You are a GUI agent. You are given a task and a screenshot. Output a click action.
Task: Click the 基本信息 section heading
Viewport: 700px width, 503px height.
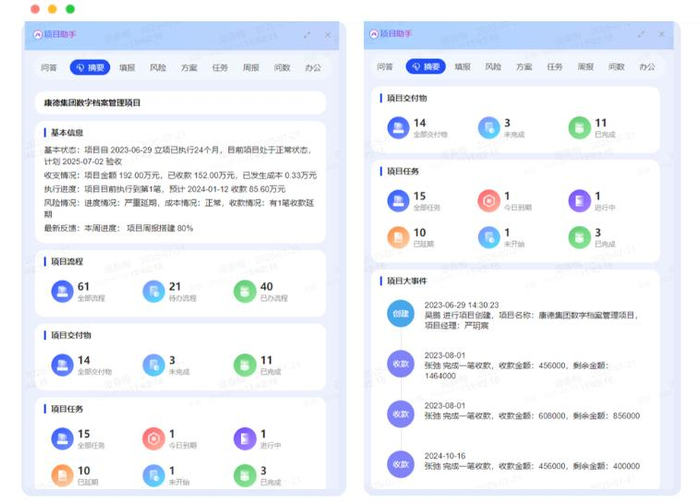click(x=67, y=133)
